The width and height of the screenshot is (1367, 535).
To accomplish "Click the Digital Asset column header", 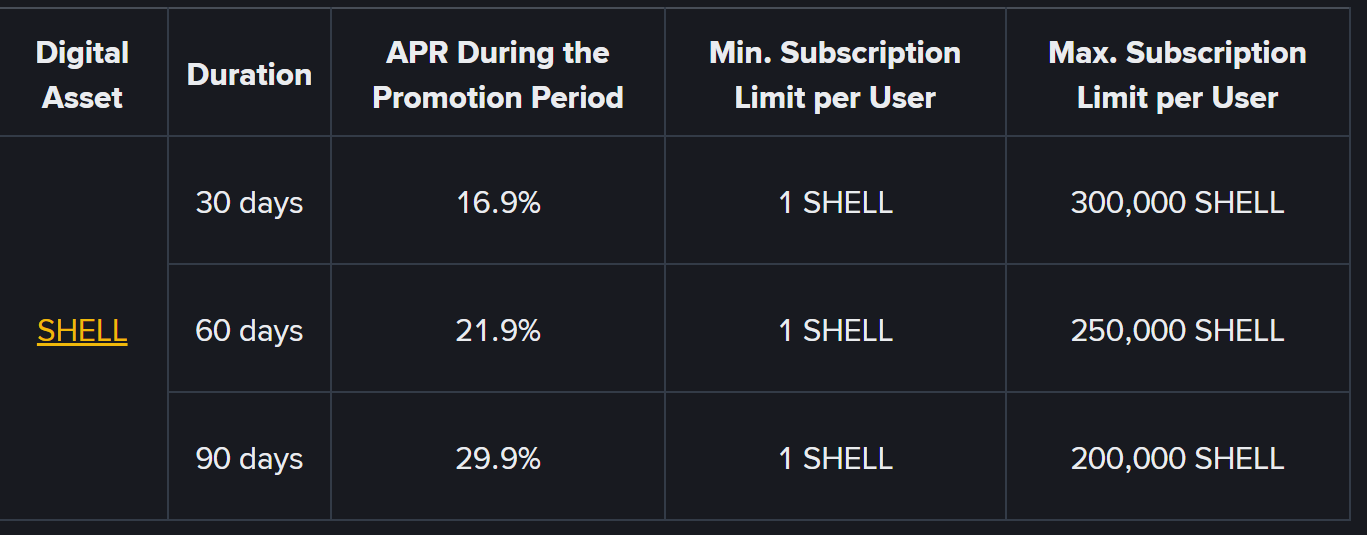I will point(82,75).
